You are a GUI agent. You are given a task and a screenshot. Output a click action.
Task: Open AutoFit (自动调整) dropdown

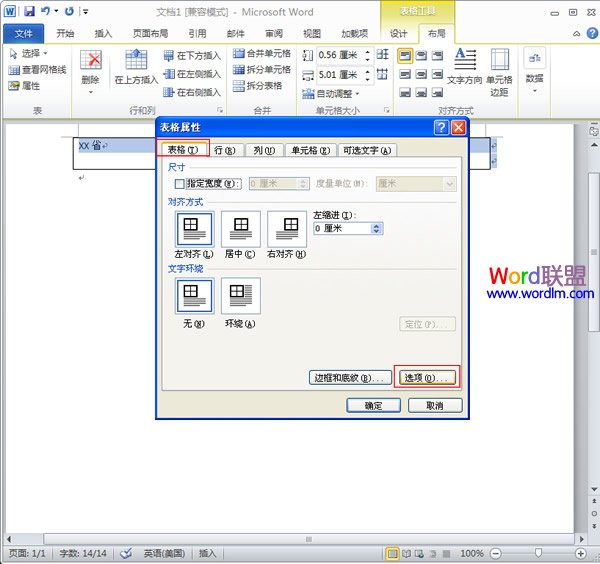pos(331,94)
